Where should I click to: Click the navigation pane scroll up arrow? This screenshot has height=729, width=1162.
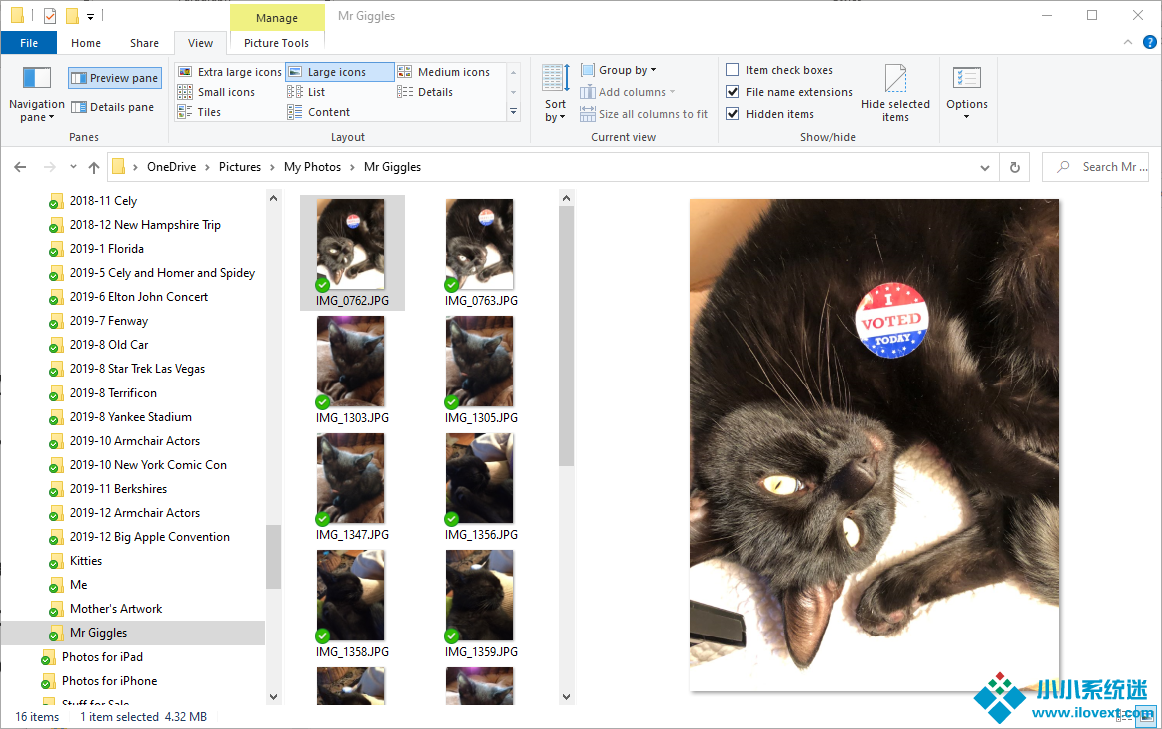tap(273, 199)
